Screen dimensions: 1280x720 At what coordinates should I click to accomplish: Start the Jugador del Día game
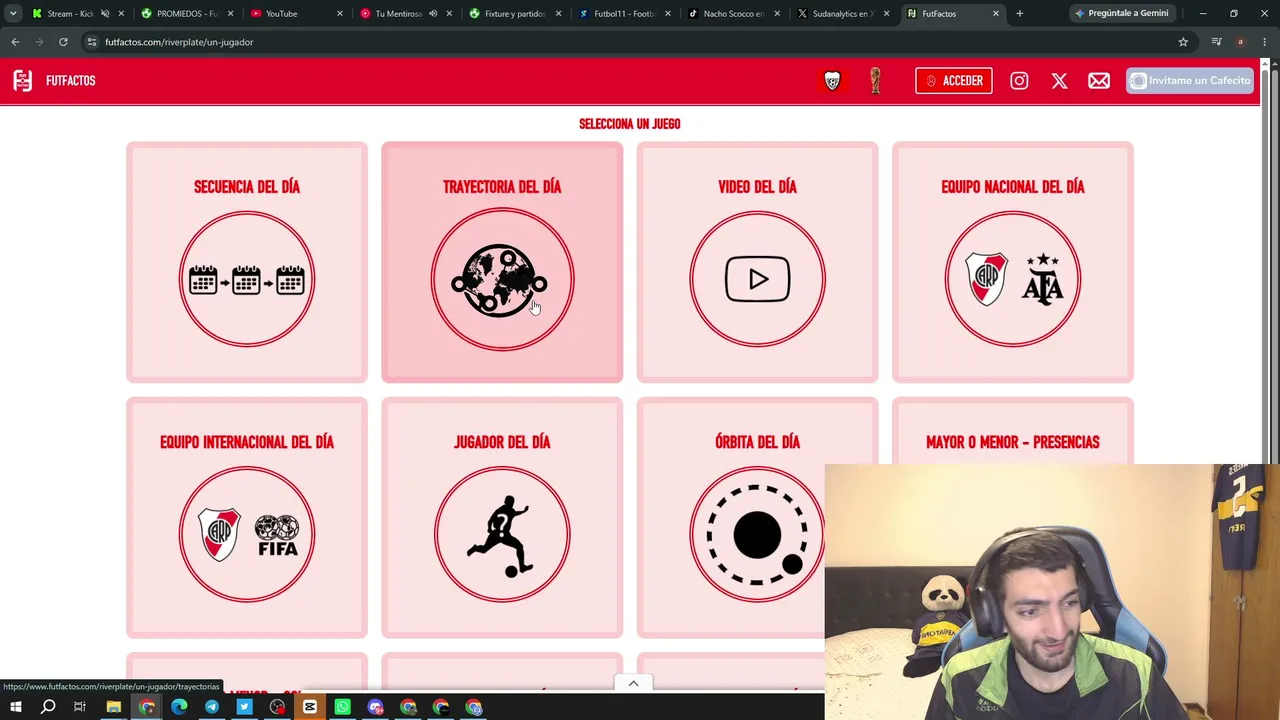tap(502, 517)
